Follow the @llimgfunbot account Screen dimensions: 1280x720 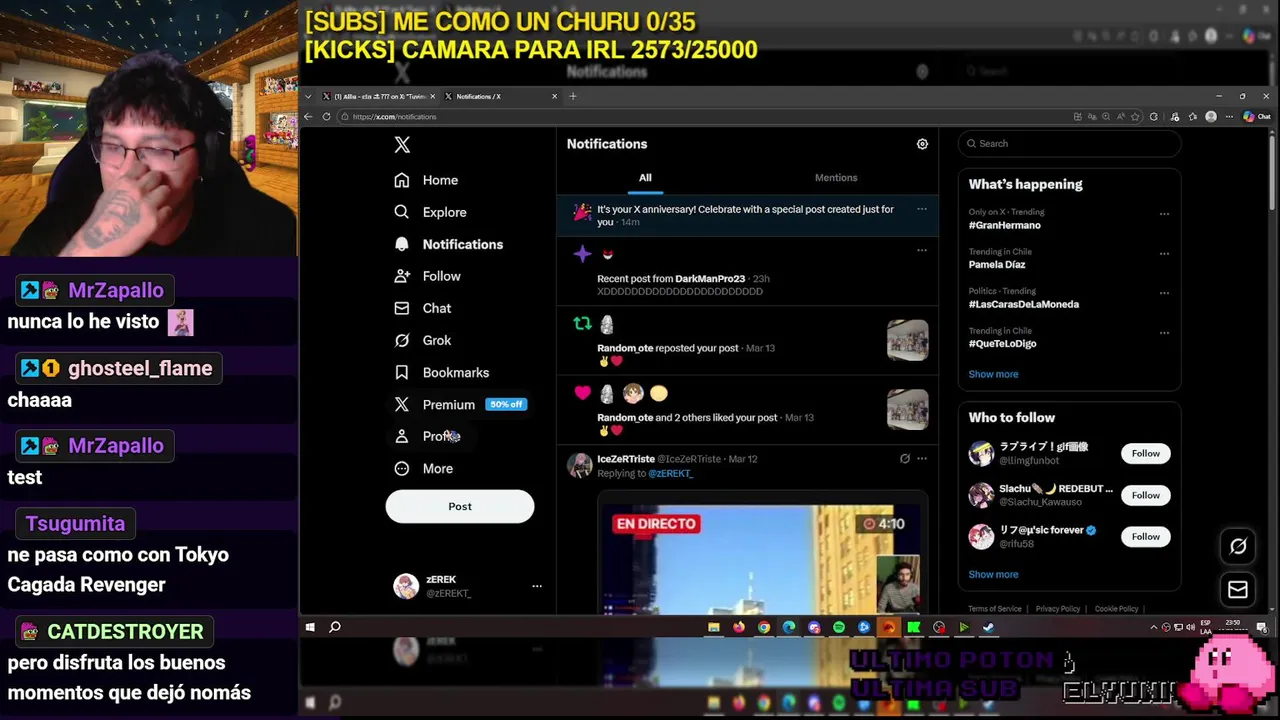(x=1145, y=453)
